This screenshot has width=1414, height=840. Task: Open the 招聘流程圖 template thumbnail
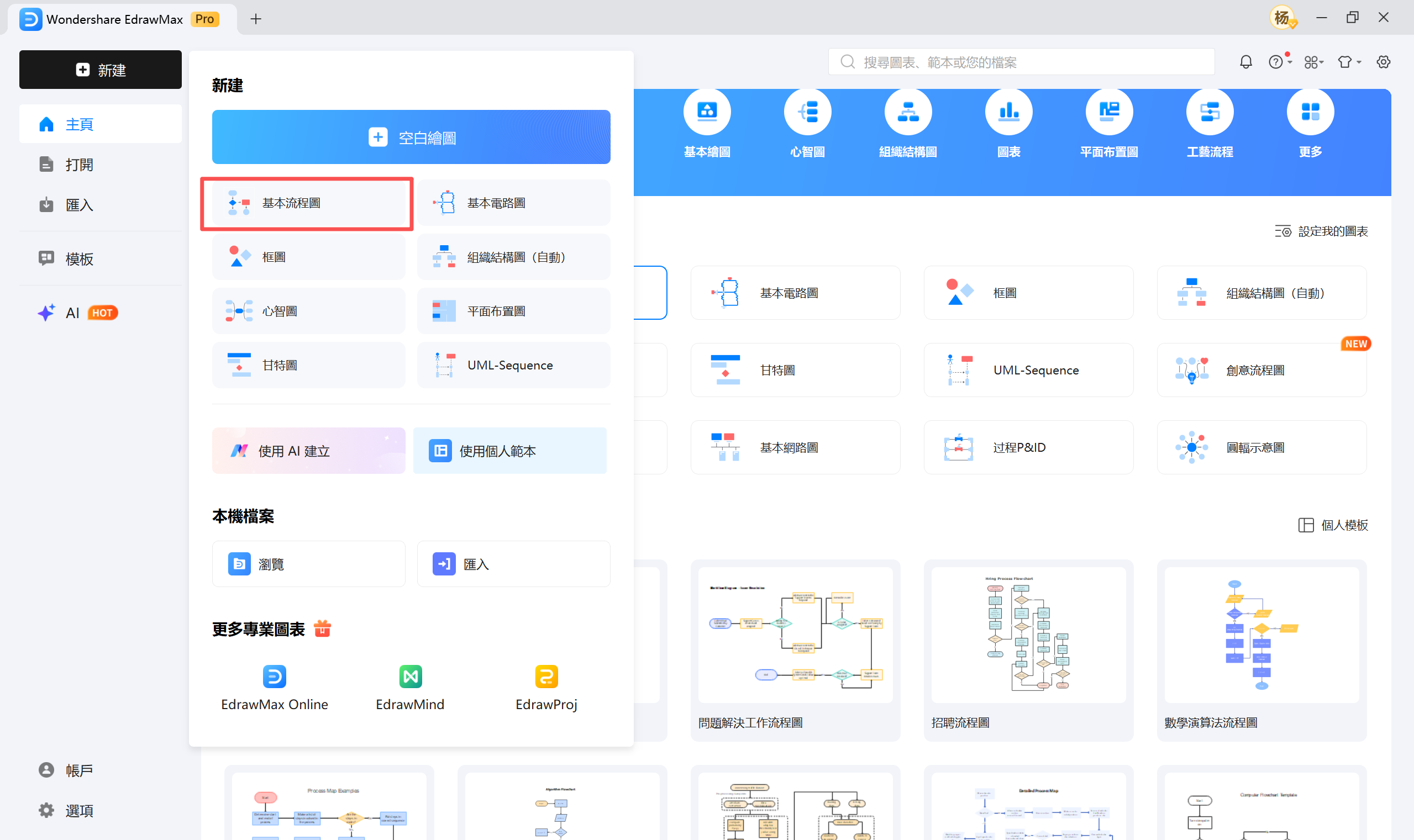click(x=1028, y=635)
